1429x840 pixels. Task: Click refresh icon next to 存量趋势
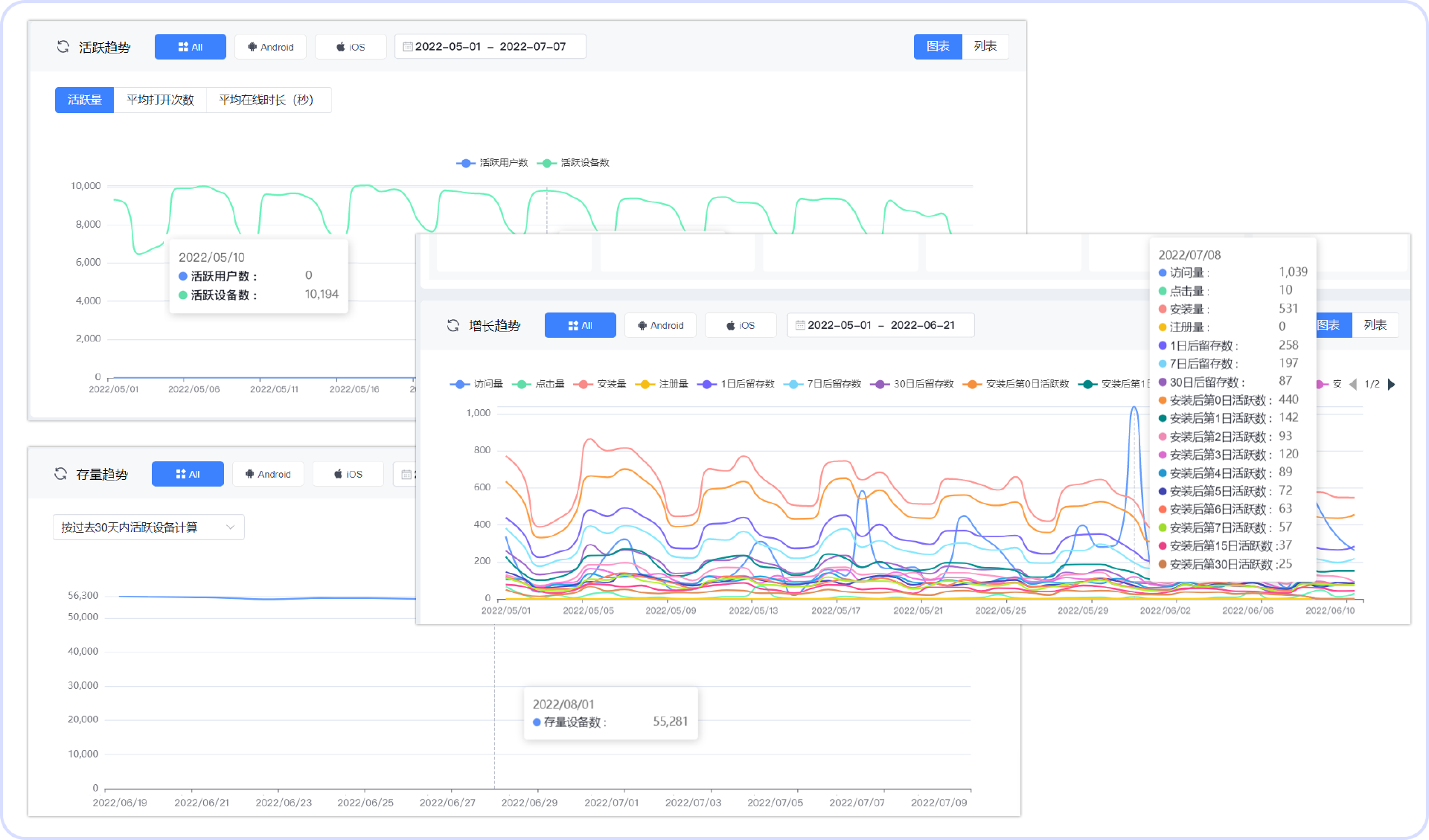pos(60,474)
